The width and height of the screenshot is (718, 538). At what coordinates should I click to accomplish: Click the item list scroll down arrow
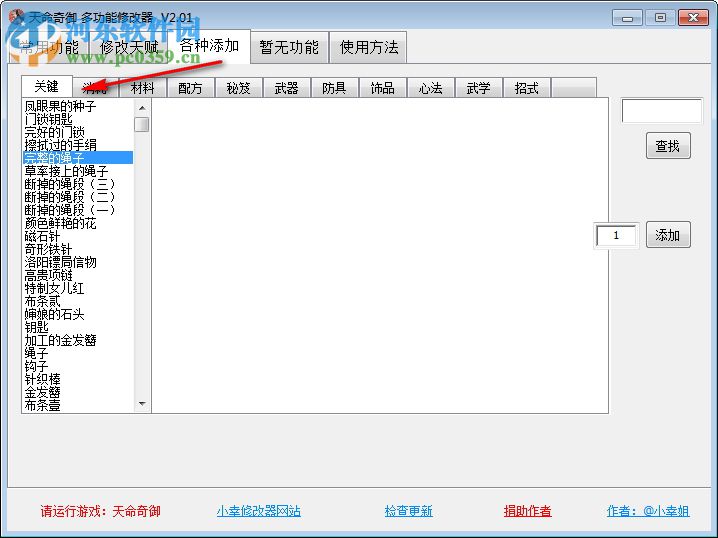[x=142, y=404]
